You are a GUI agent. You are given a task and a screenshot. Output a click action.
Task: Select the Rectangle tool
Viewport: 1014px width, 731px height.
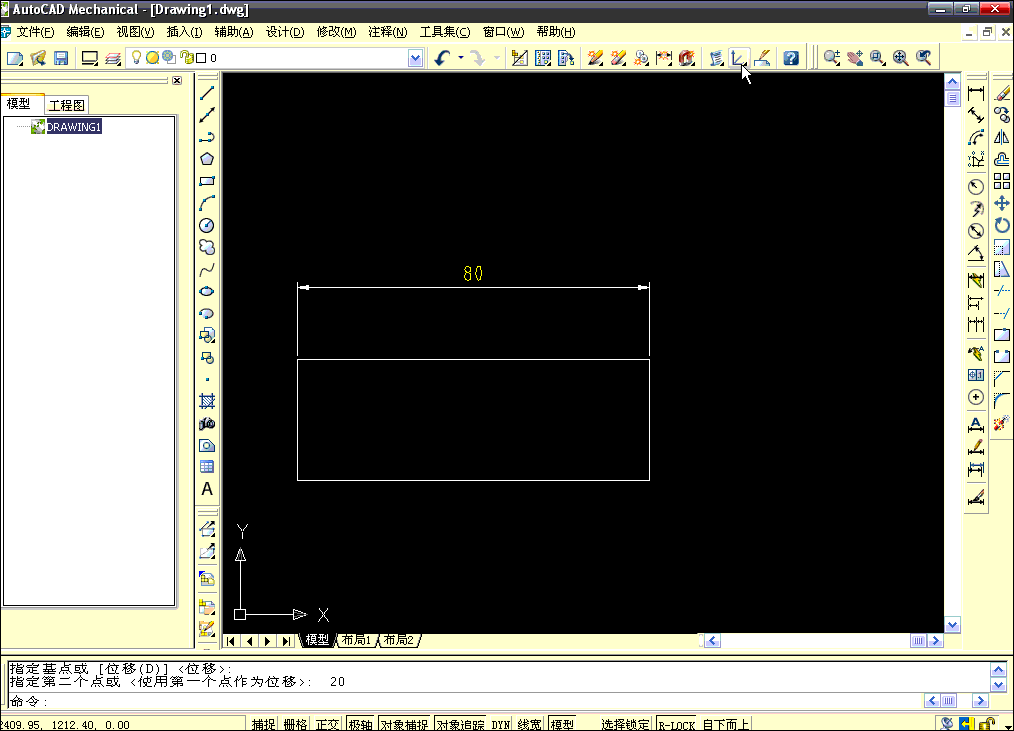[207, 181]
